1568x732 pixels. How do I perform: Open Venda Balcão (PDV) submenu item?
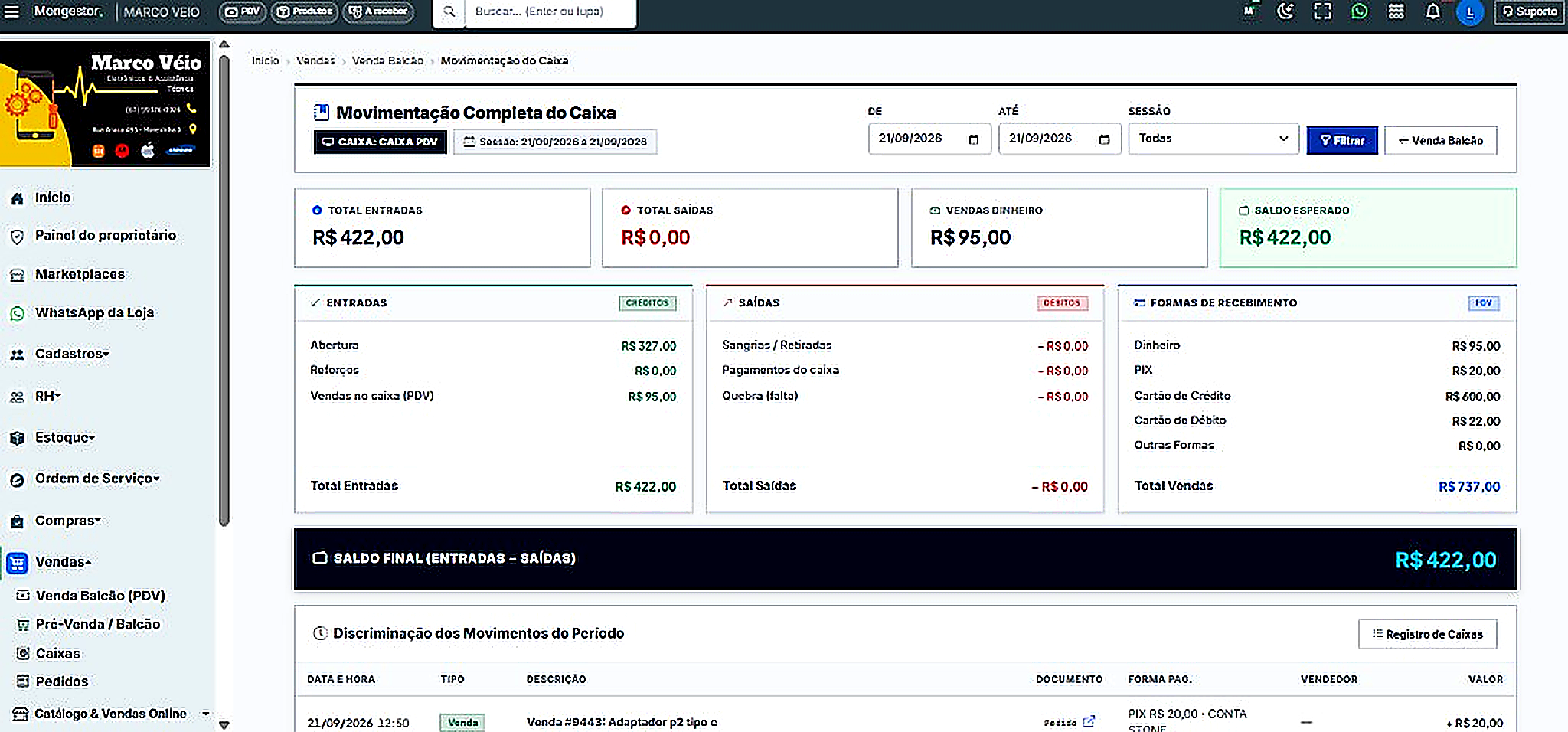coord(100,596)
